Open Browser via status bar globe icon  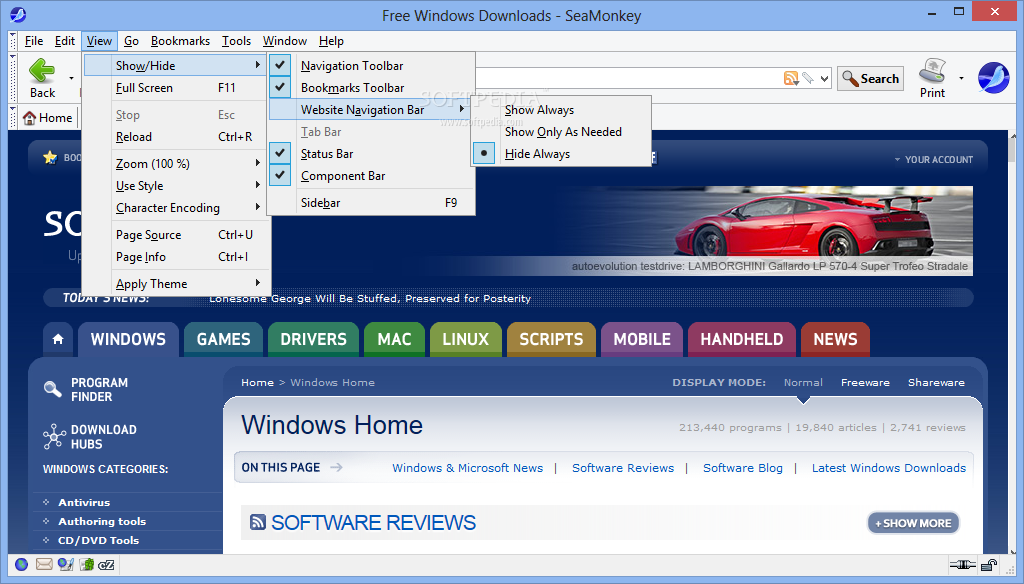click(x=22, y=564)
